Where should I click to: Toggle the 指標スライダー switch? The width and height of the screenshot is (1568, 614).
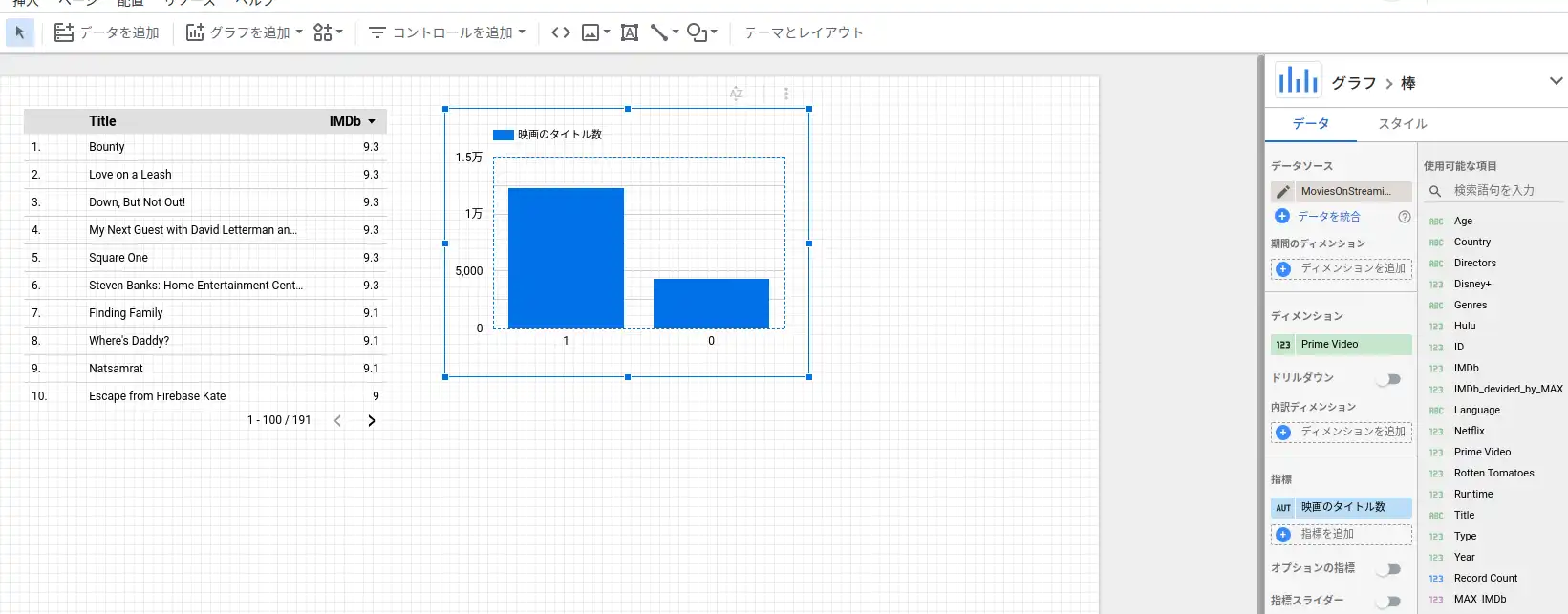1389,602
